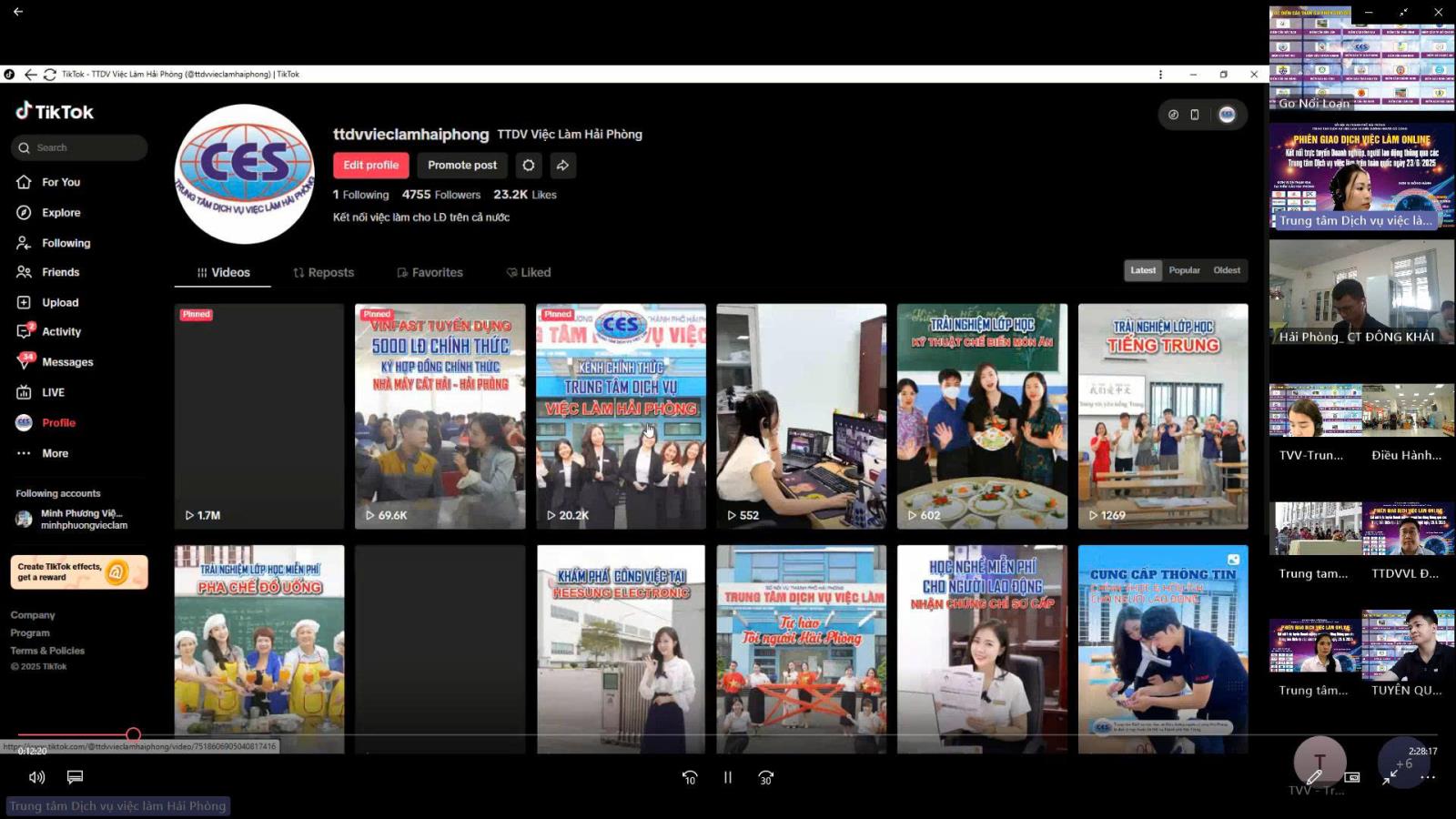Image resolution: width=1456 pixels, height=819 pixels.
Task: Click the TikTok logo in the sidebar
Action: click(55, 111)
